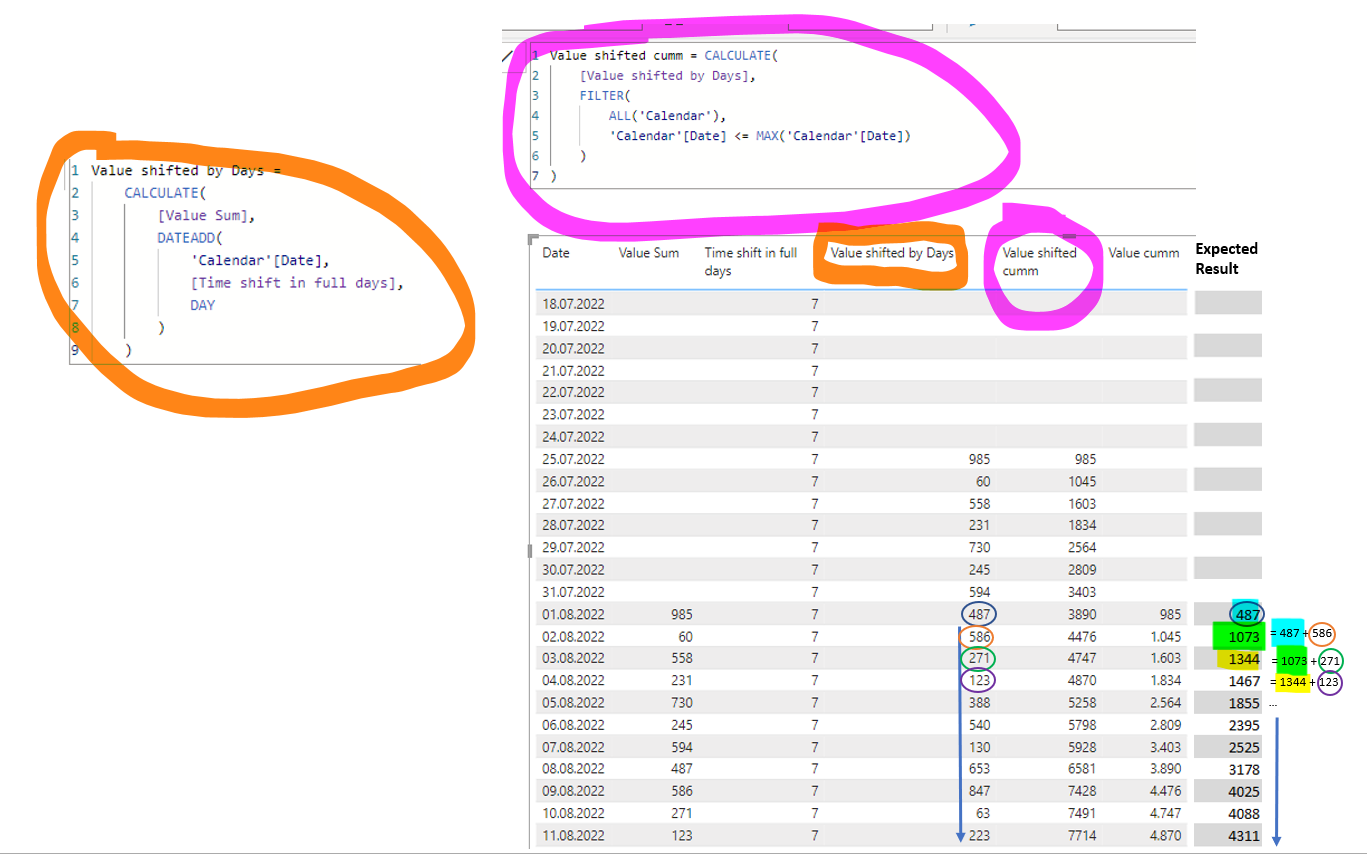Click Value shifted by Days 558 in 27.07.2022 row
The image size is (1367, 855).
coord(979,504)
